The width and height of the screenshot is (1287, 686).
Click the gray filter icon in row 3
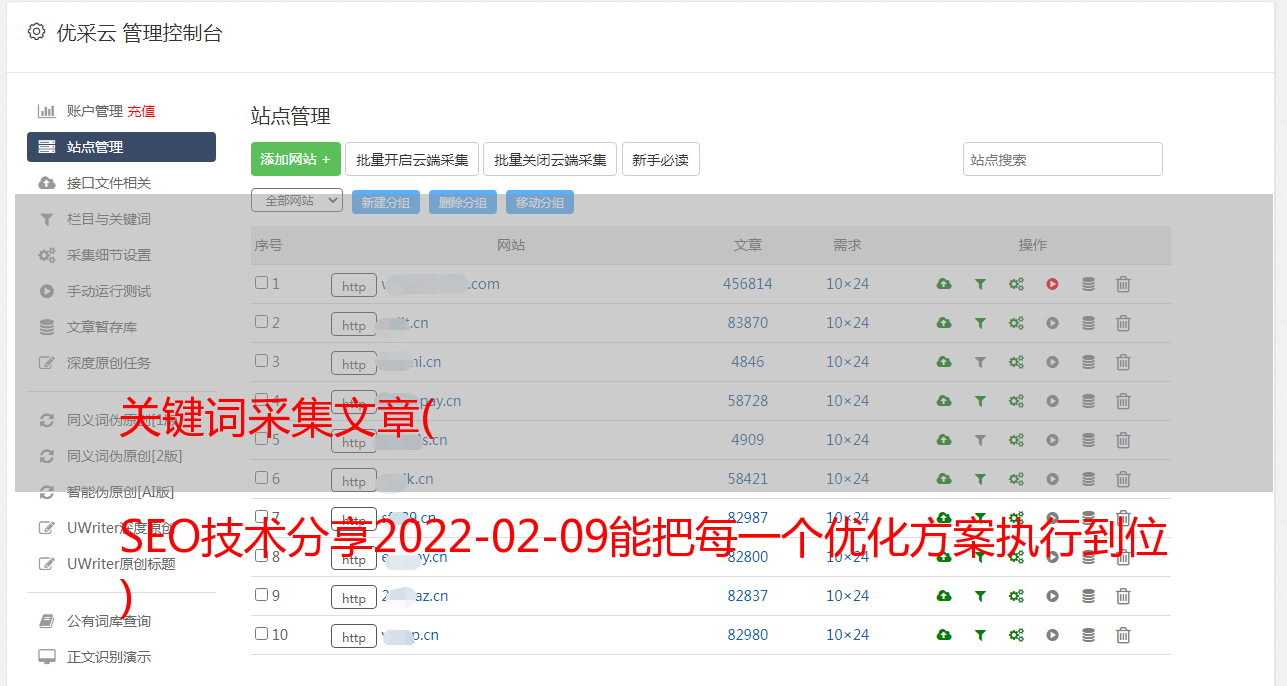click(980, 362)
